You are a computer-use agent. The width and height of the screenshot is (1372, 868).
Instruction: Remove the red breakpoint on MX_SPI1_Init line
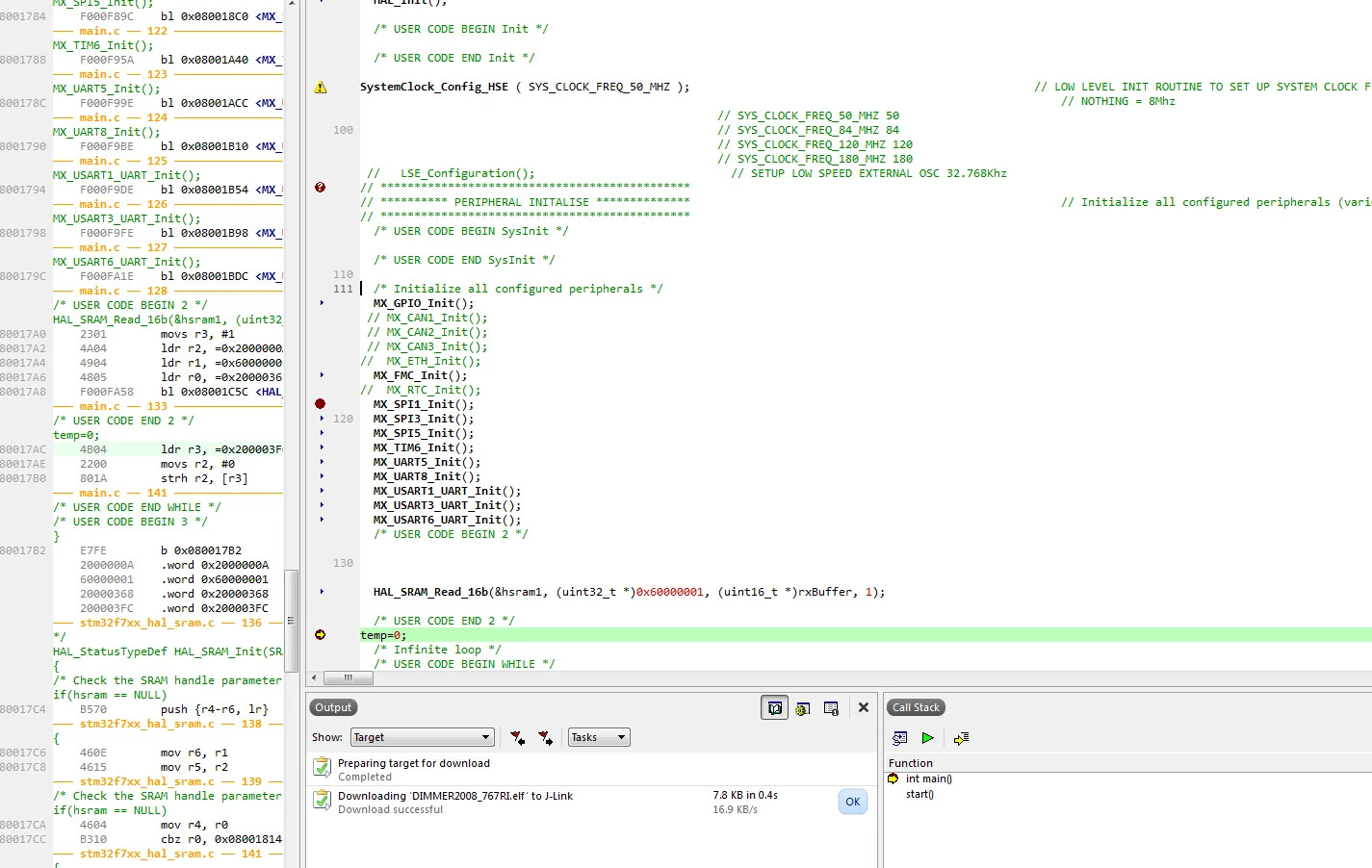pos(320,404)
